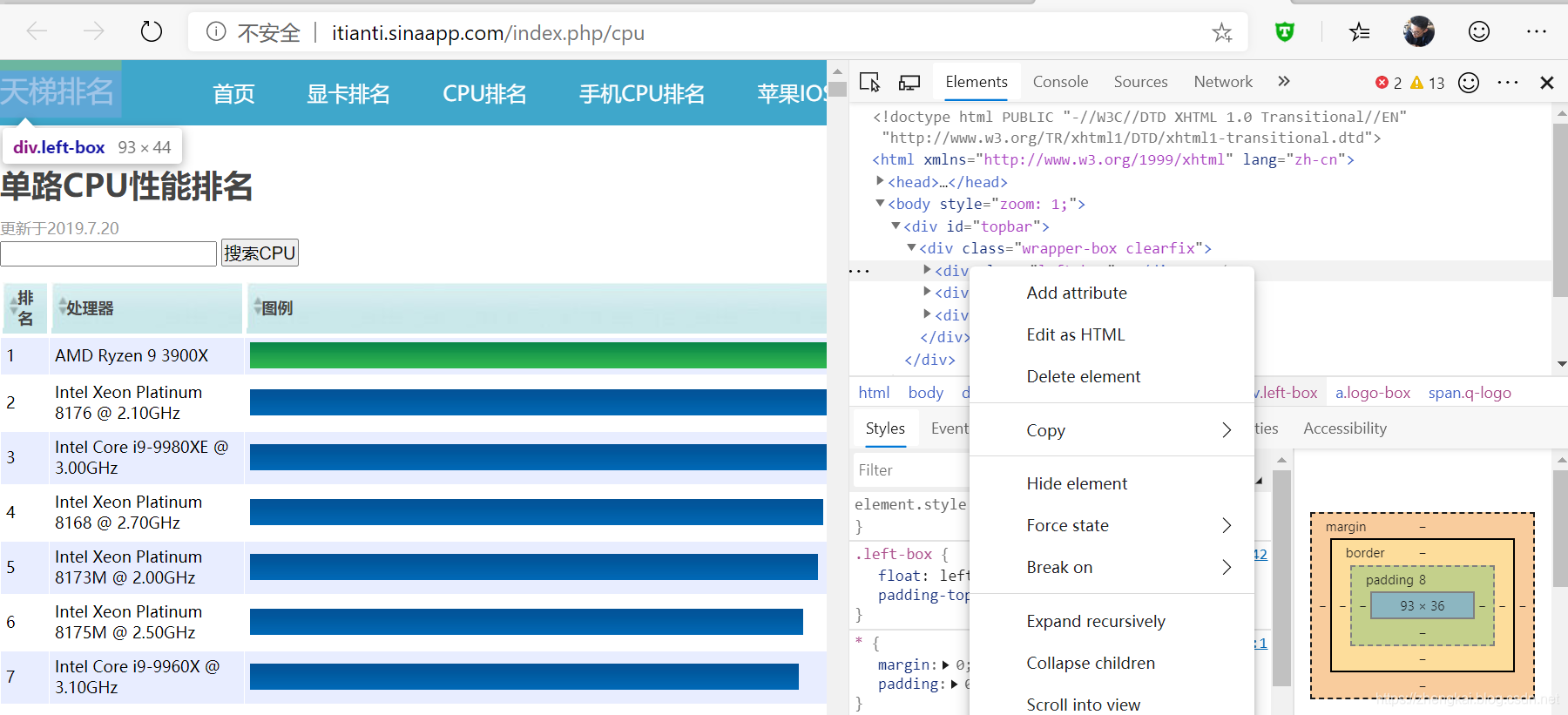Click the 93 × 36 content box

1423,606
